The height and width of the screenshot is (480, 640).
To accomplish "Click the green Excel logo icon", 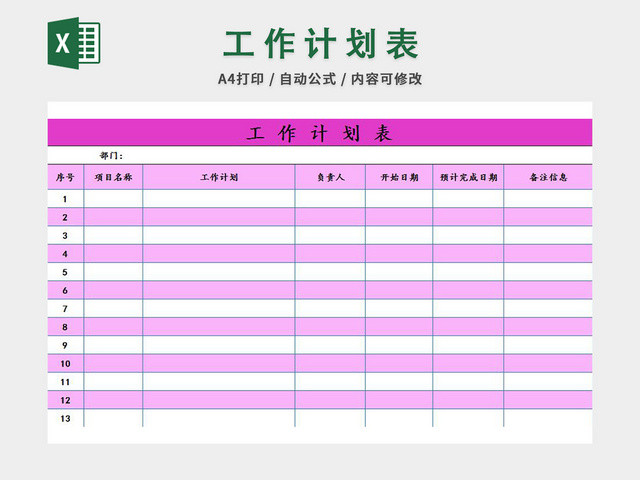I will (74, 43).
